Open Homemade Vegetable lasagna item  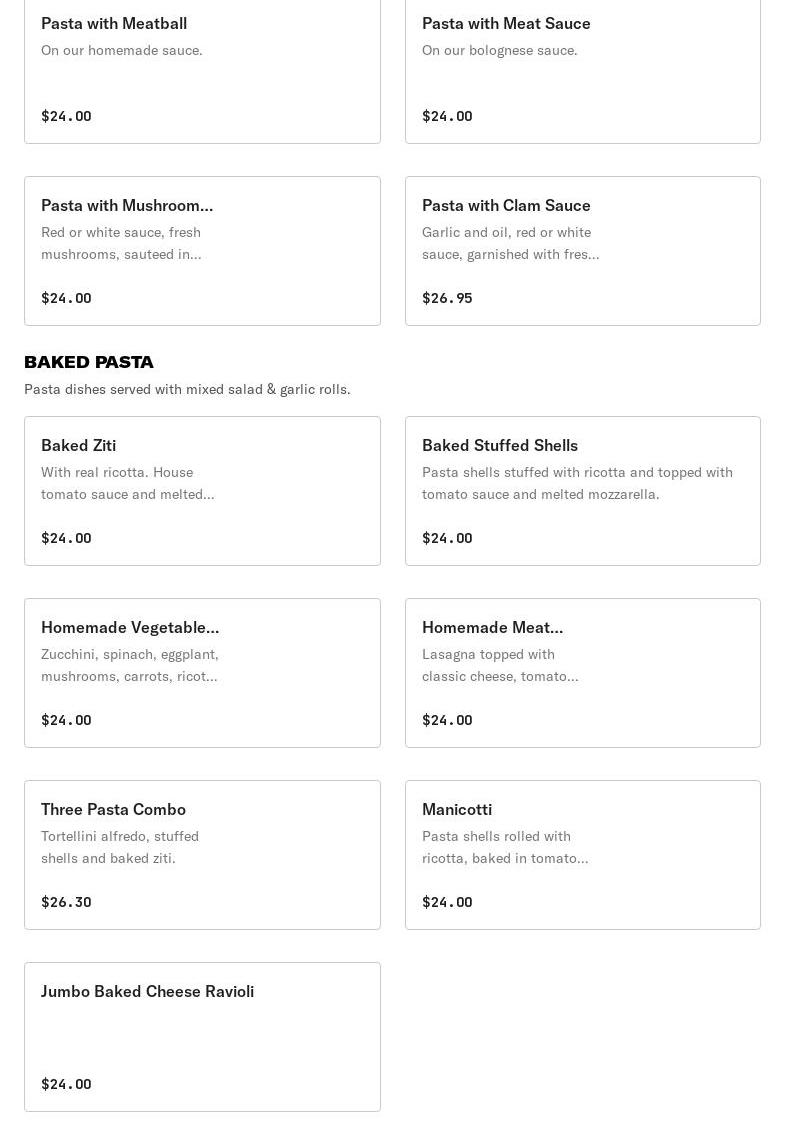pyautogui.click(x=202, y=673)
